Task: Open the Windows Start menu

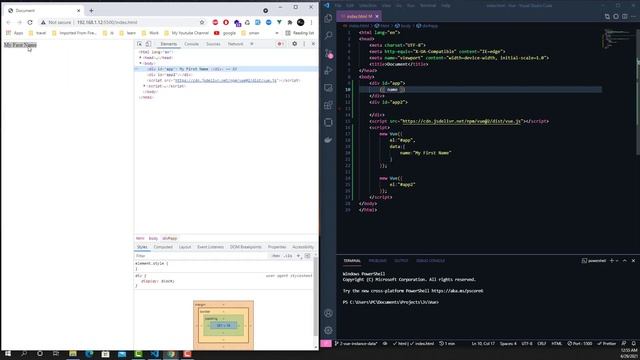Action: point(7,354)
